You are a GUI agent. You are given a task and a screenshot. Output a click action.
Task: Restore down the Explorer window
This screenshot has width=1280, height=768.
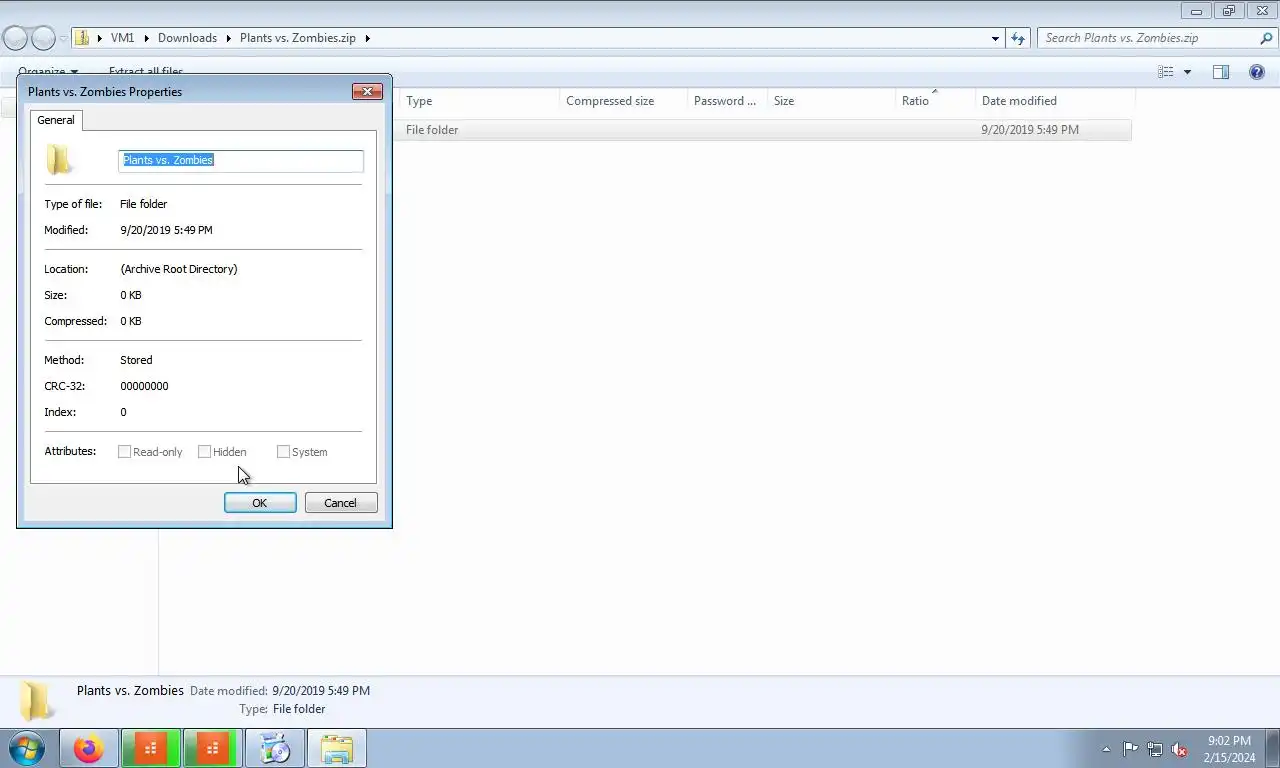coord(1229,11)
